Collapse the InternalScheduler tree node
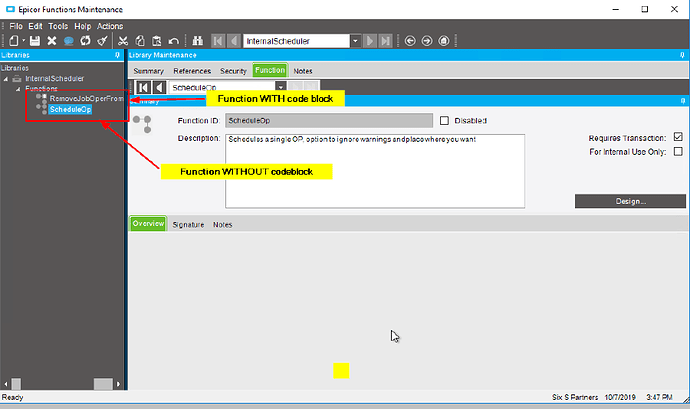690x409 pixels. (6, 79)
